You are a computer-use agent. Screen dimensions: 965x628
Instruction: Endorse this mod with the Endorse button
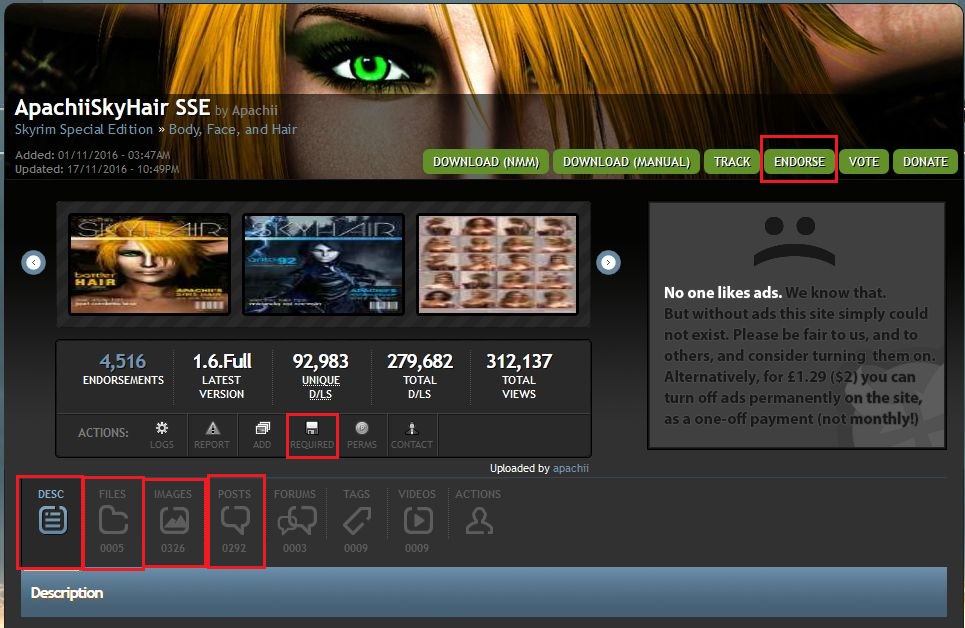[x=799, y=162]
